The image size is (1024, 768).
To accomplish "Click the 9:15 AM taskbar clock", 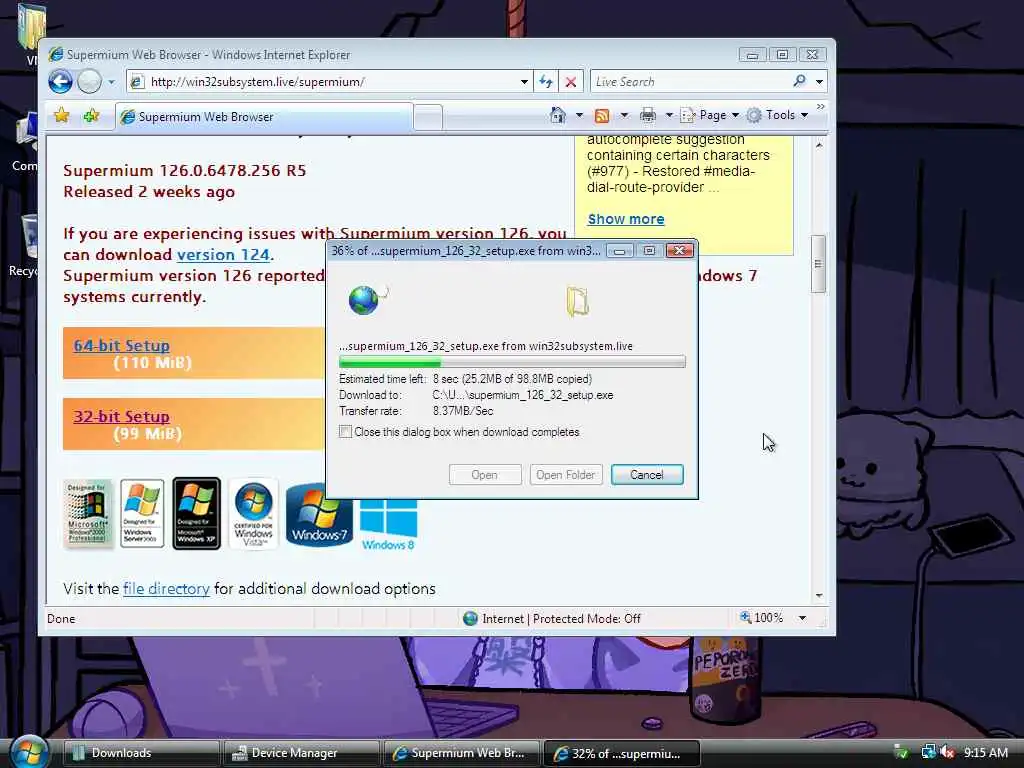I will (x=985, y=752).
